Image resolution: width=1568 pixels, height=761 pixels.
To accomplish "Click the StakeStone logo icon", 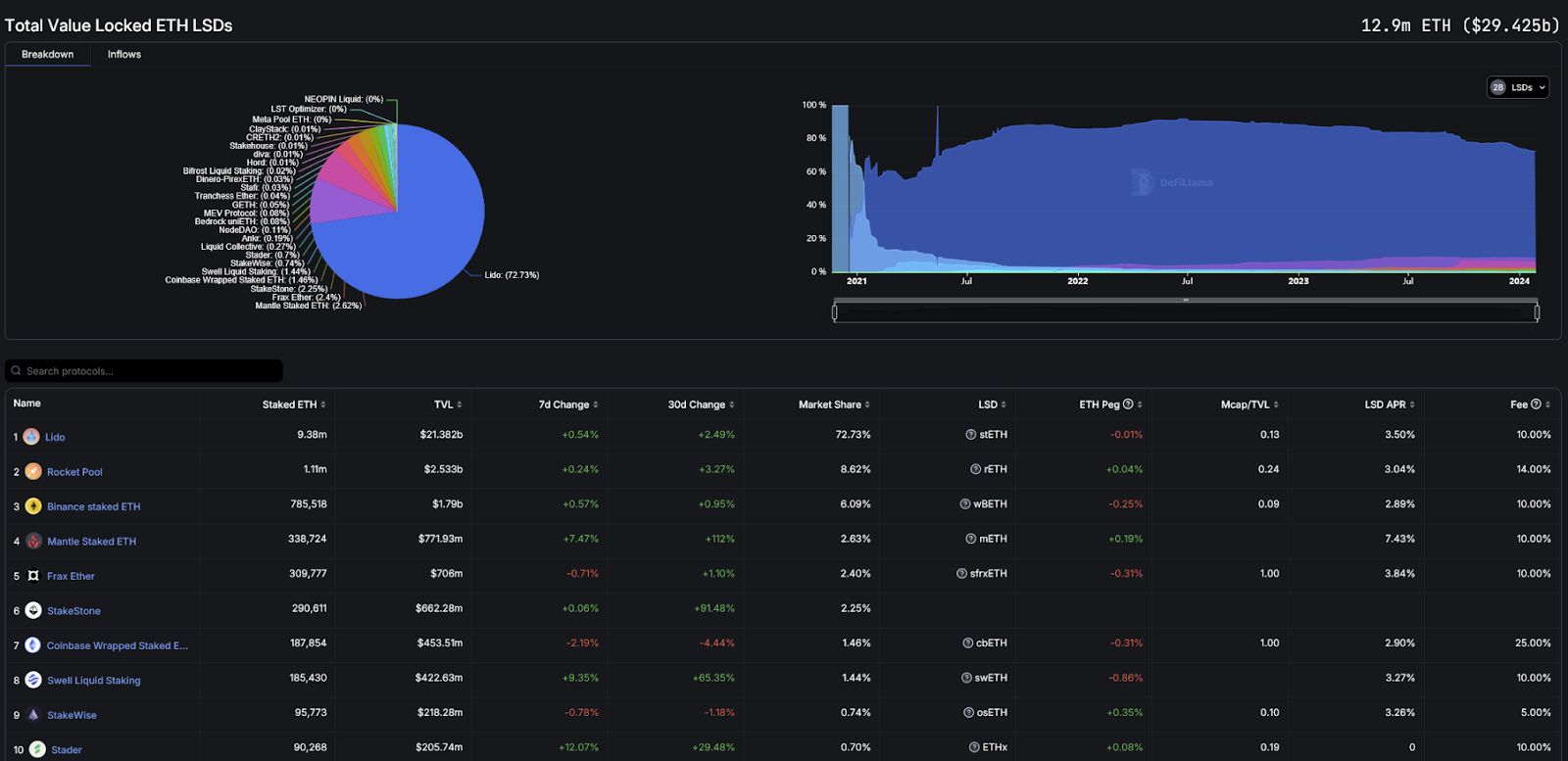I will pos(33,610).
